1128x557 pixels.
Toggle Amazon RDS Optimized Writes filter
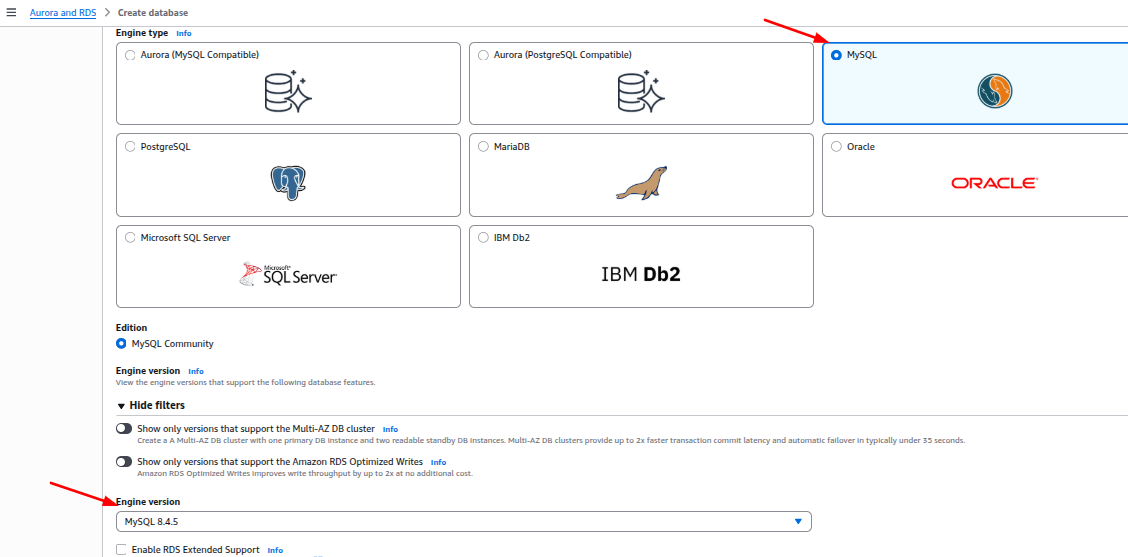(124, 461)
